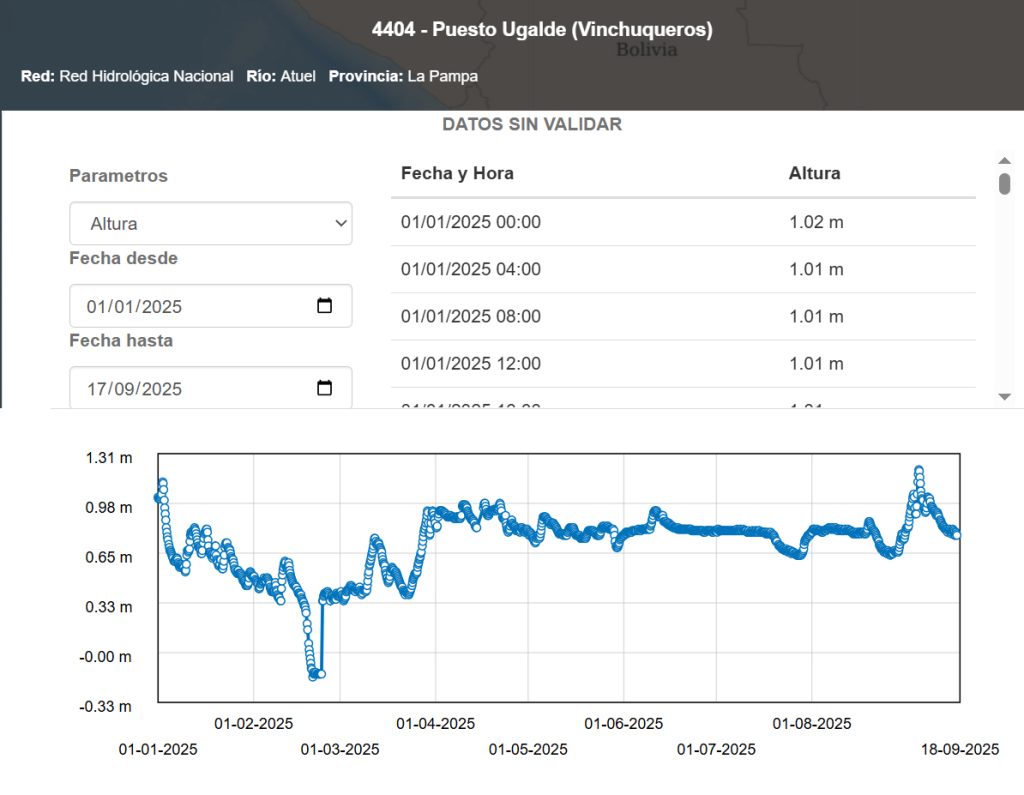Click the Altura column header

(x=814, y=173)
